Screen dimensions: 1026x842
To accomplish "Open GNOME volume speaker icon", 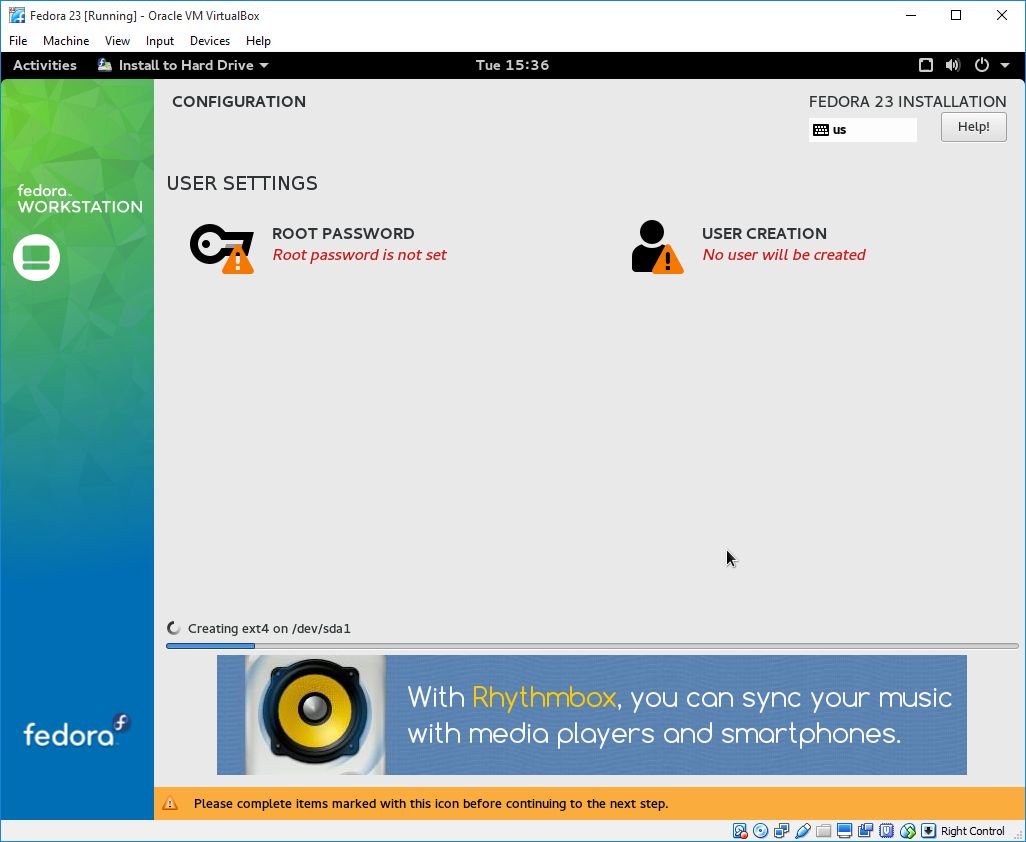I will click(953, 65).
